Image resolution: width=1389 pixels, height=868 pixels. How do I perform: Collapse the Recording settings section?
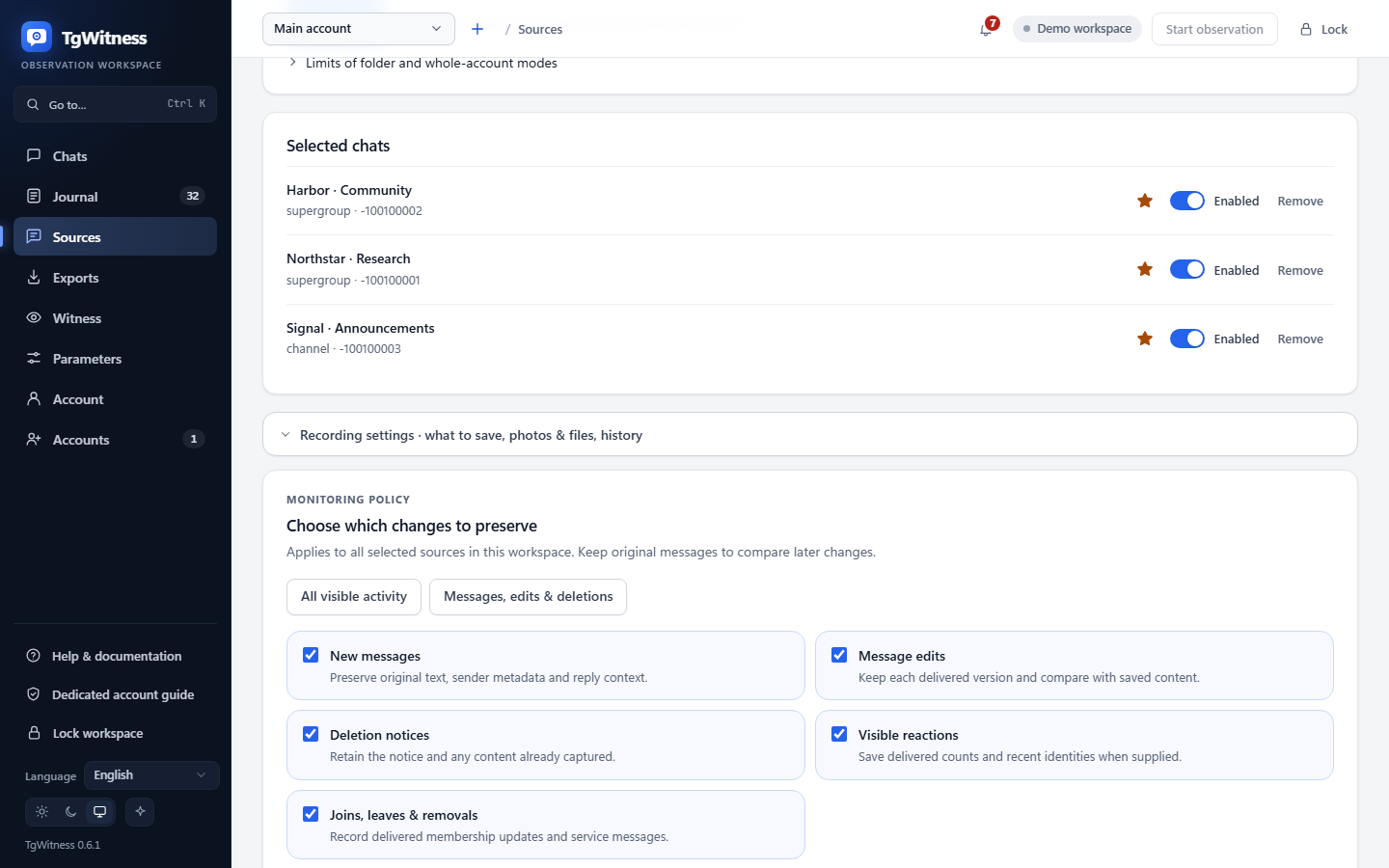point(810,435)
